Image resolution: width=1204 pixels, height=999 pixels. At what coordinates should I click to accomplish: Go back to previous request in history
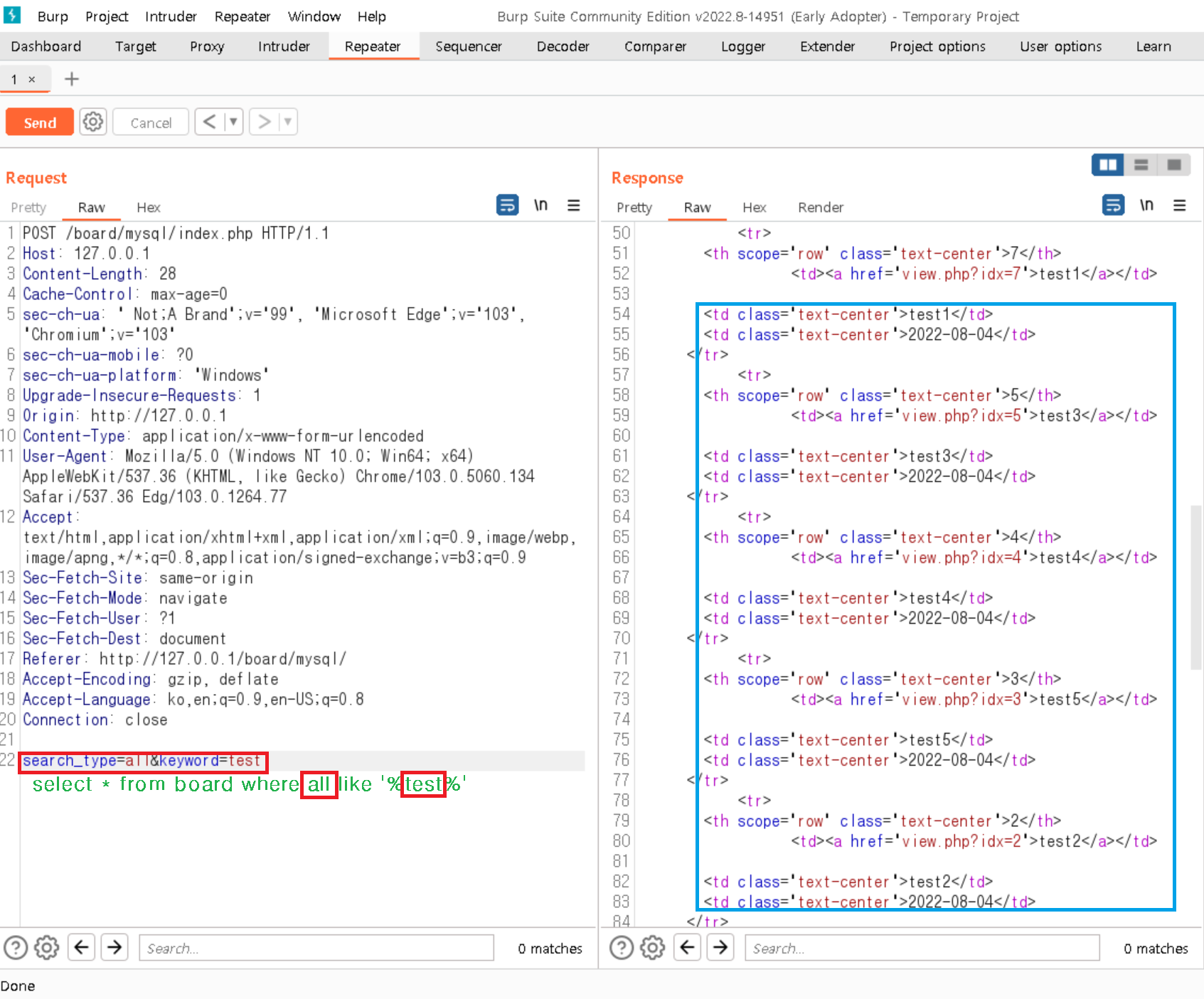(209, 122)
